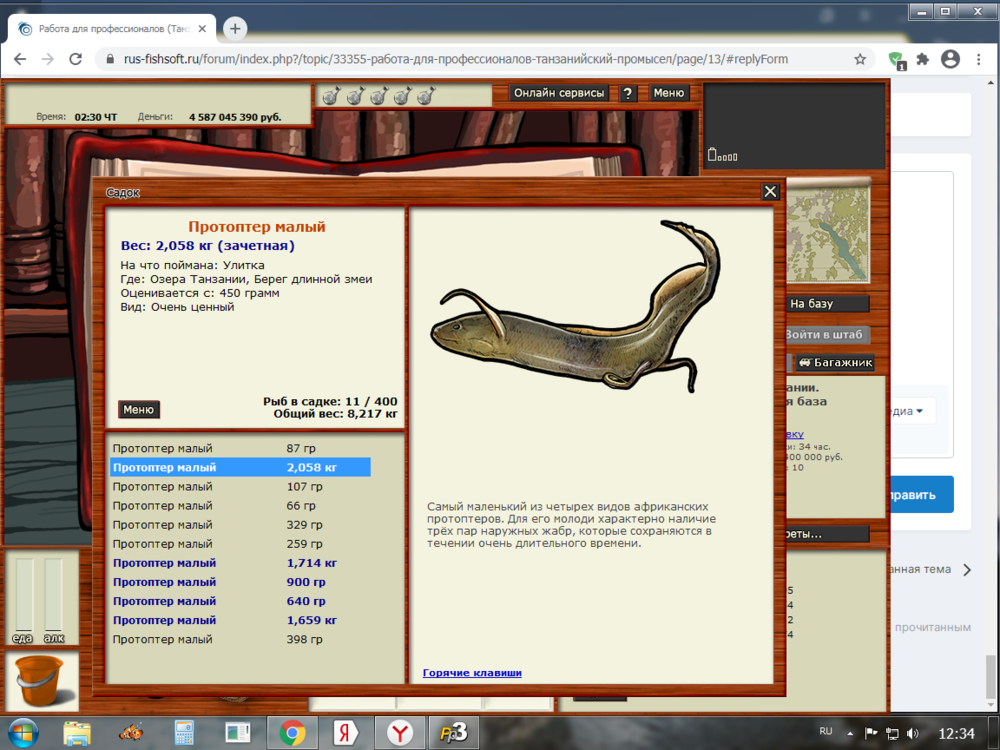Open the calculator taskbar icon
1000x750 pixels.
click(x=184, y=733)
